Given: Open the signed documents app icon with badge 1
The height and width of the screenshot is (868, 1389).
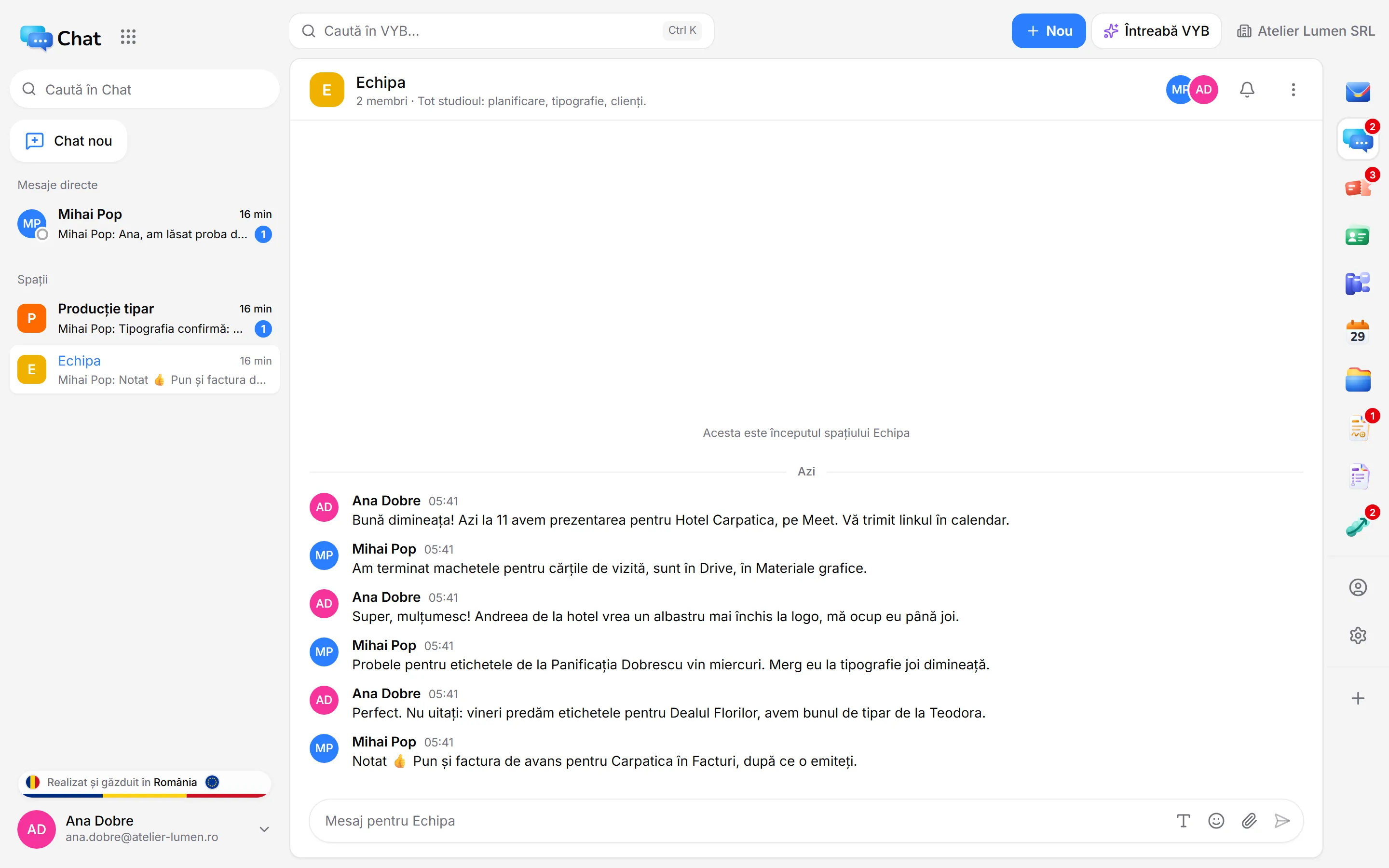Looking at the screenshot, I should (1358, 429).
